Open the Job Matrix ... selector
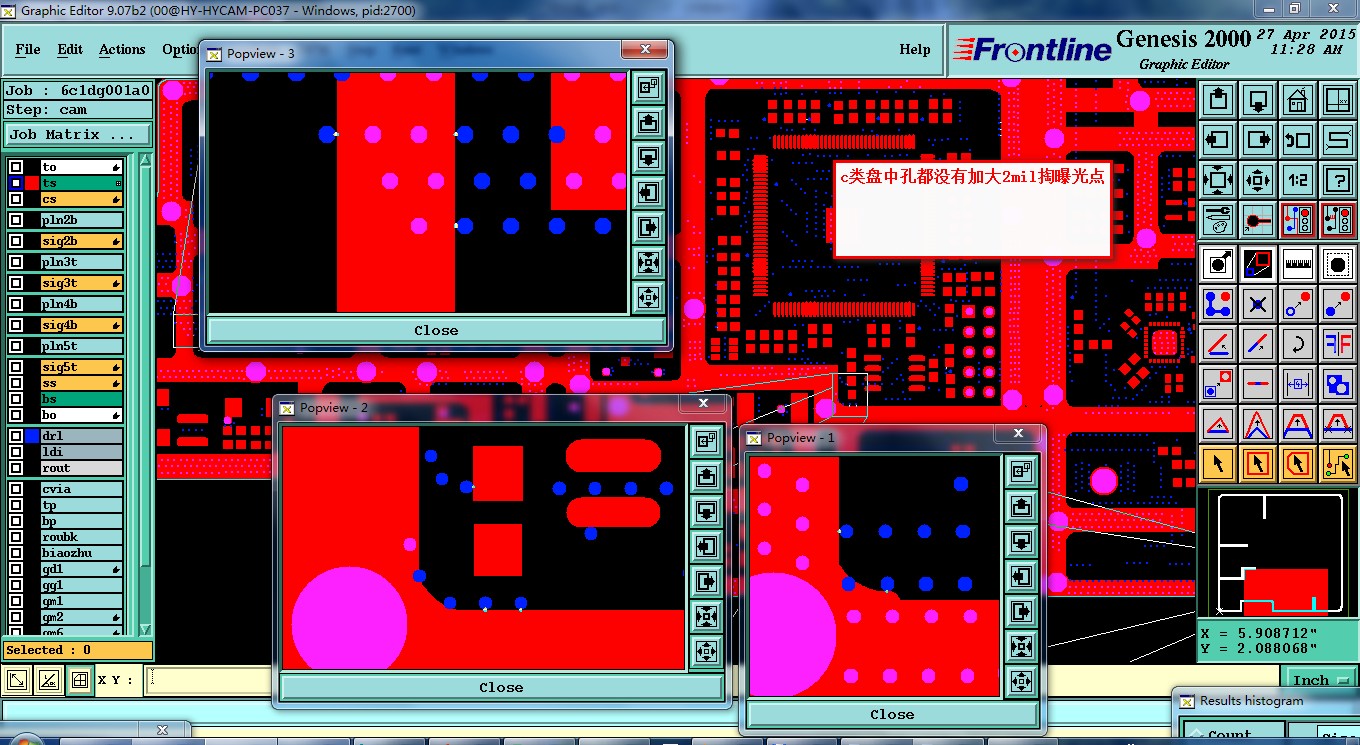The height and width of the screenshot is (745, 1360). click(x=78, y=134)
